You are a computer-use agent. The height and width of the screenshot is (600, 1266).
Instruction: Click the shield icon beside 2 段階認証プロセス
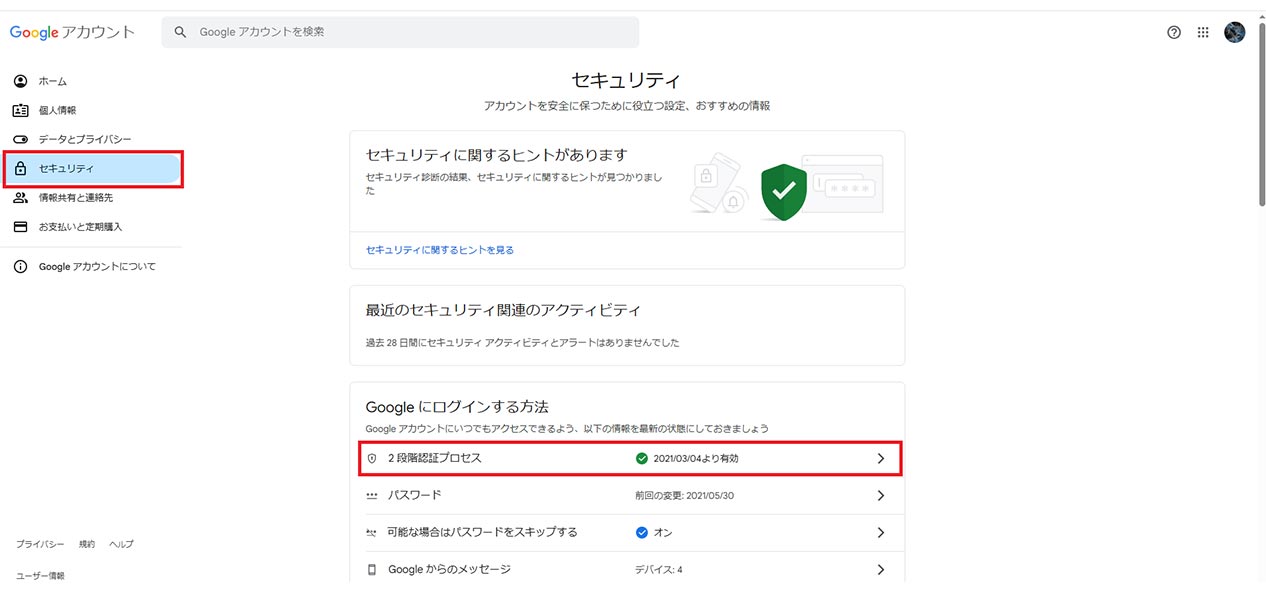372,458
